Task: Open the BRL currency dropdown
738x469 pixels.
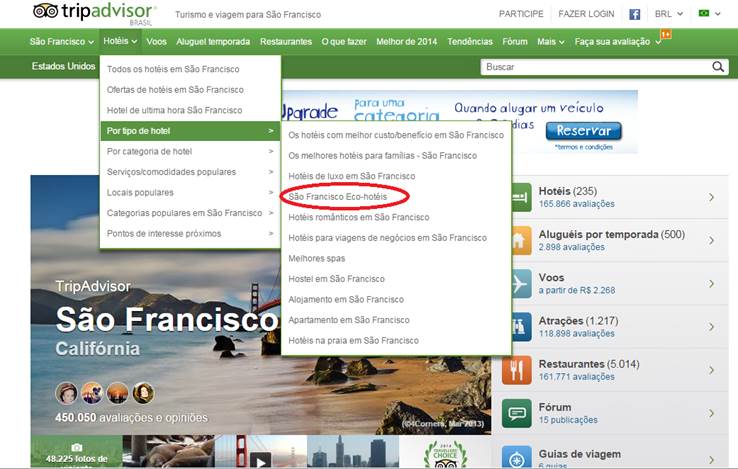Action: pos(669,14)
